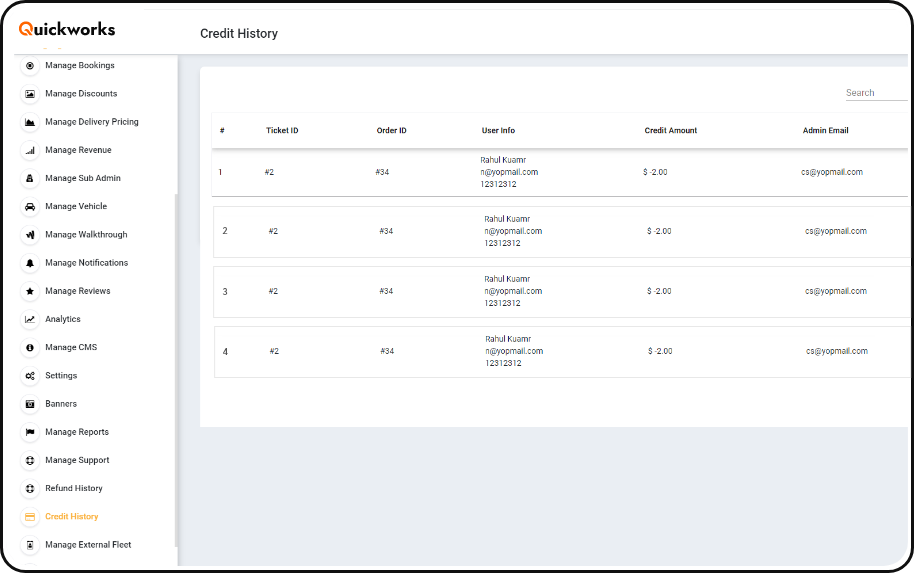914x573 pixels.
Task: Click the Manage Notifications bell icon
Action: [30, 263]
